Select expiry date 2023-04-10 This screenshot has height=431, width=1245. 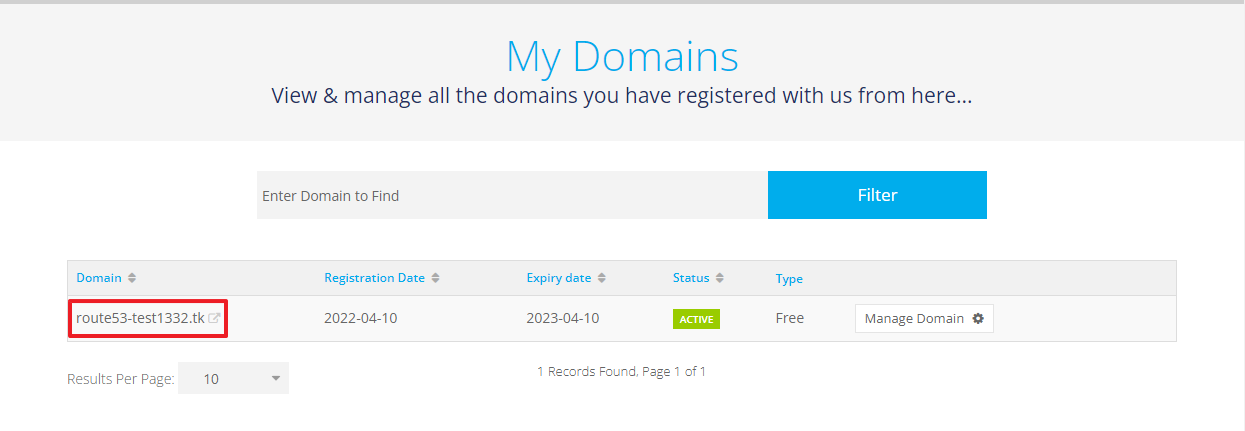563,319
